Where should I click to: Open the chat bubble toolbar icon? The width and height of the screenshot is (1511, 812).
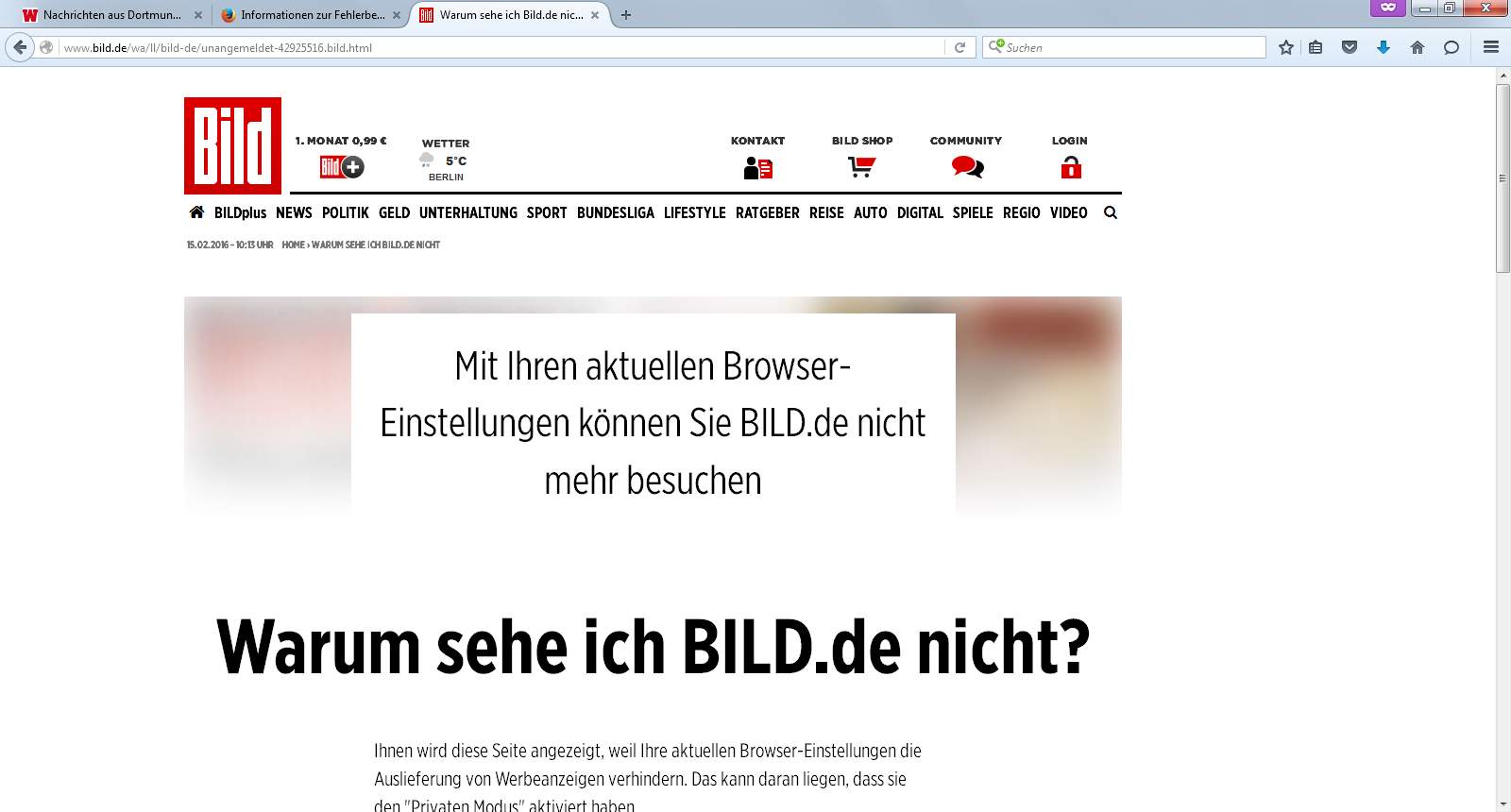pos(1452,47)
